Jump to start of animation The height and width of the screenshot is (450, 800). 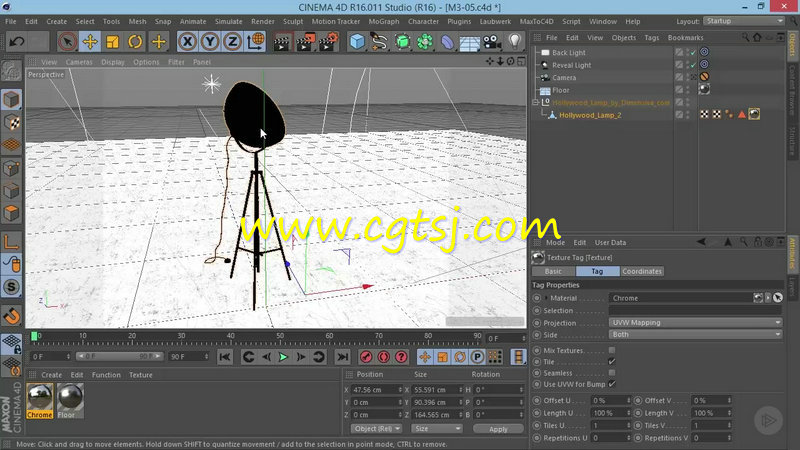(224, 357)
